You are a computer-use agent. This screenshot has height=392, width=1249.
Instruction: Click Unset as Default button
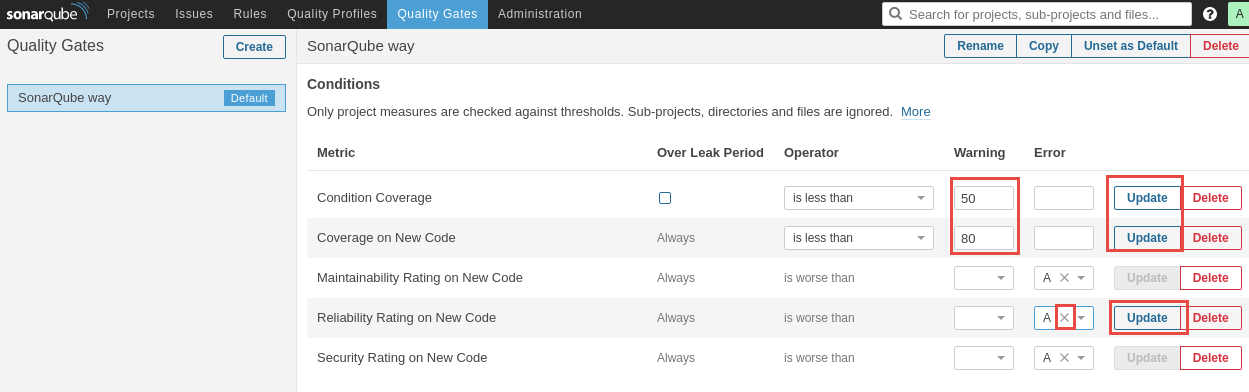(1131, 46)
